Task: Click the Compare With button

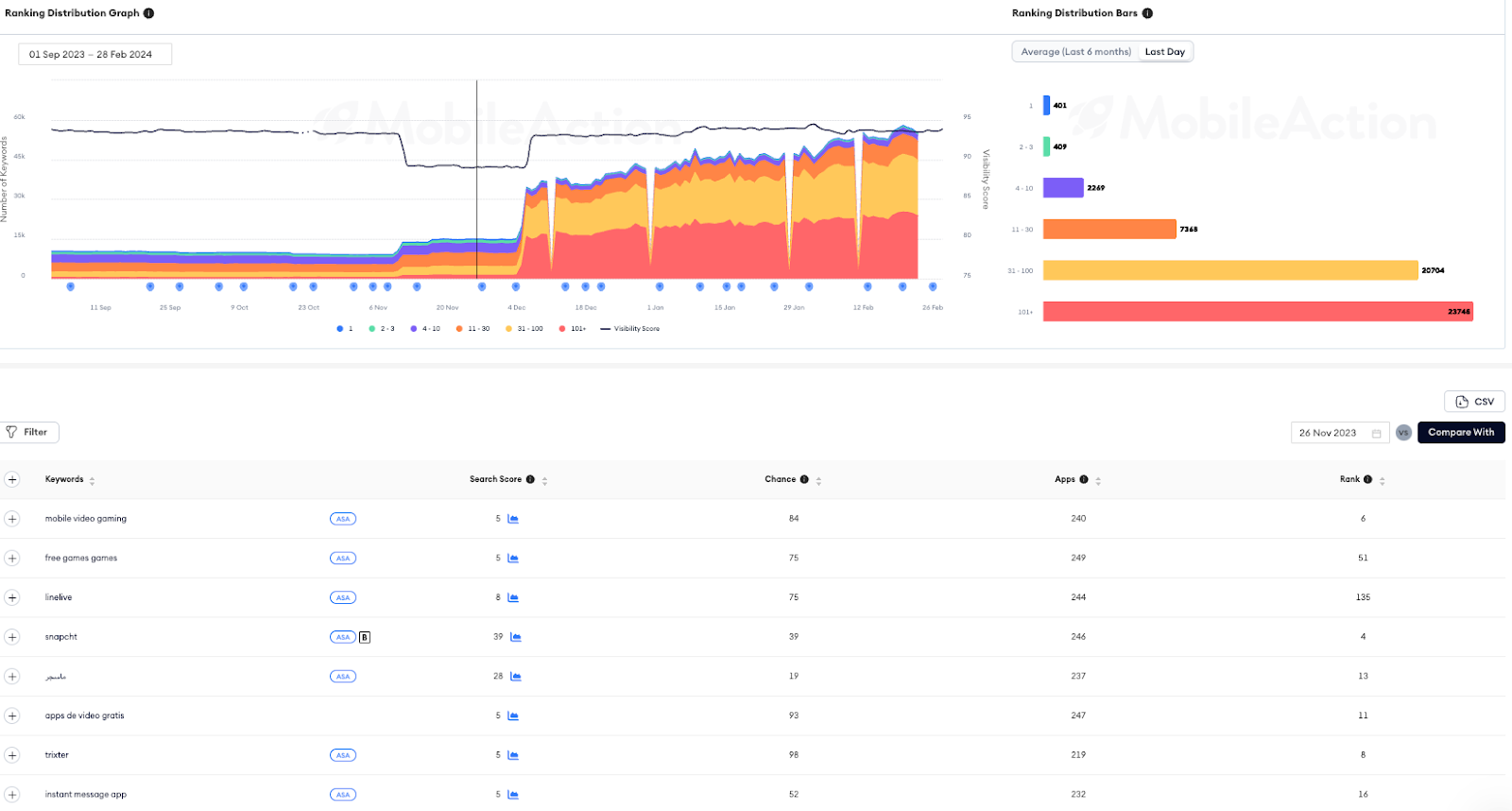Action: click(x=1461, y=433)
